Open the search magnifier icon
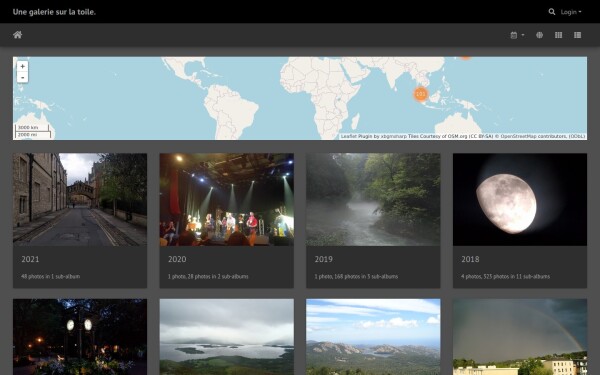This screenshot has width=600, height=375. 551,12
